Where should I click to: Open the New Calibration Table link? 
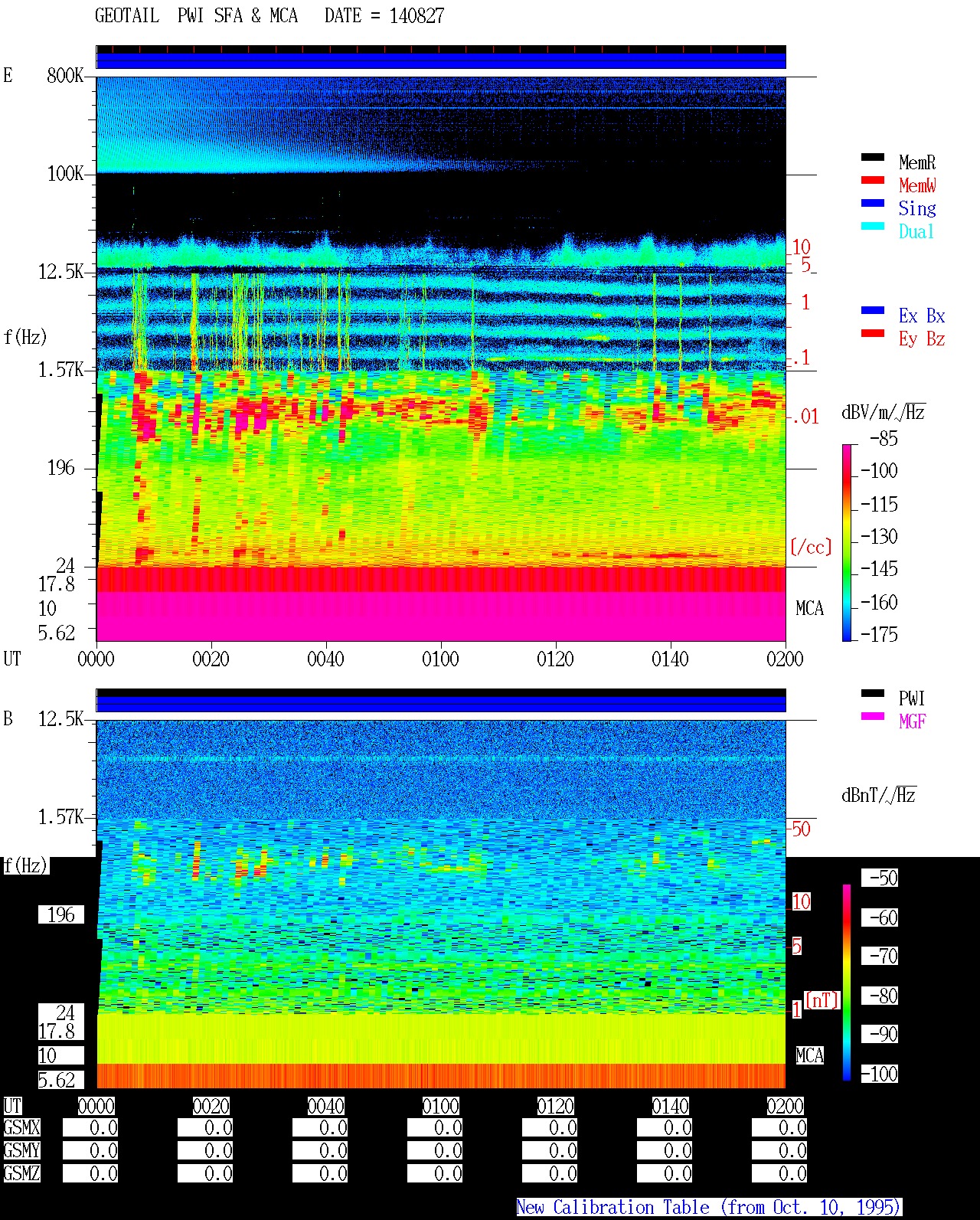pos(709,1208)
